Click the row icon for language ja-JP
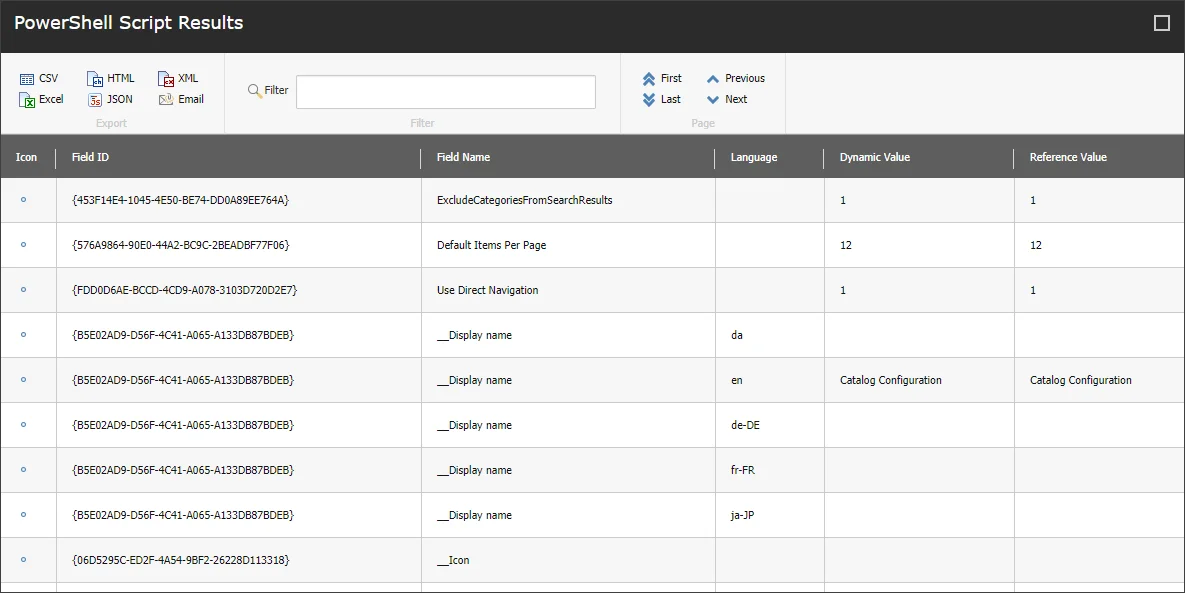 pos(23,514)
